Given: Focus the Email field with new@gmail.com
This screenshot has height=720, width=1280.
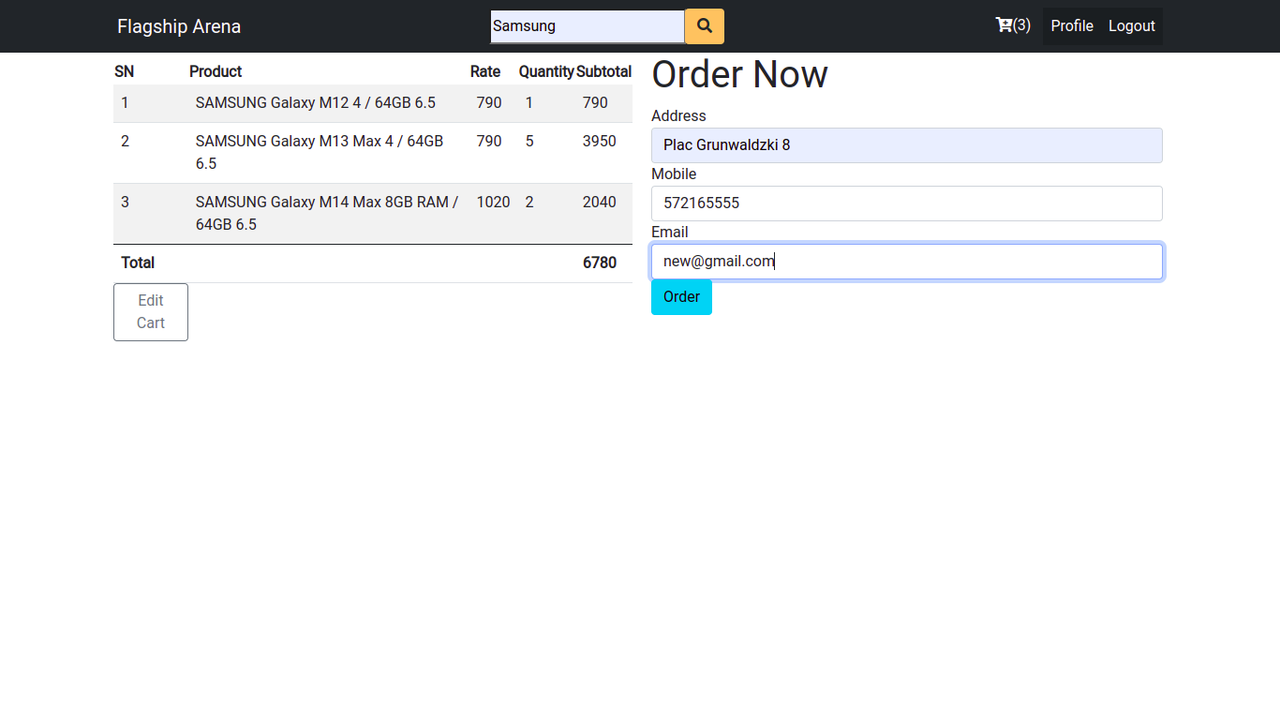Looking at the screenshot, I should pyautogui.click(x=906, y=261).
